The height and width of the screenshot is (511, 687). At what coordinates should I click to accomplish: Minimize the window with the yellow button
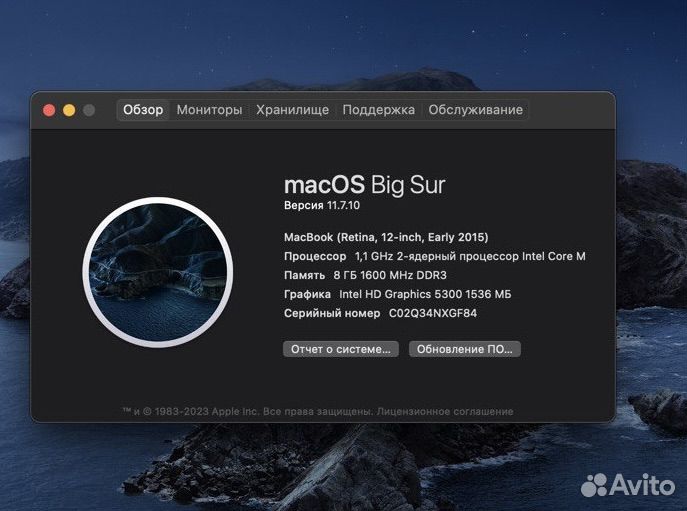pos(69,110)
